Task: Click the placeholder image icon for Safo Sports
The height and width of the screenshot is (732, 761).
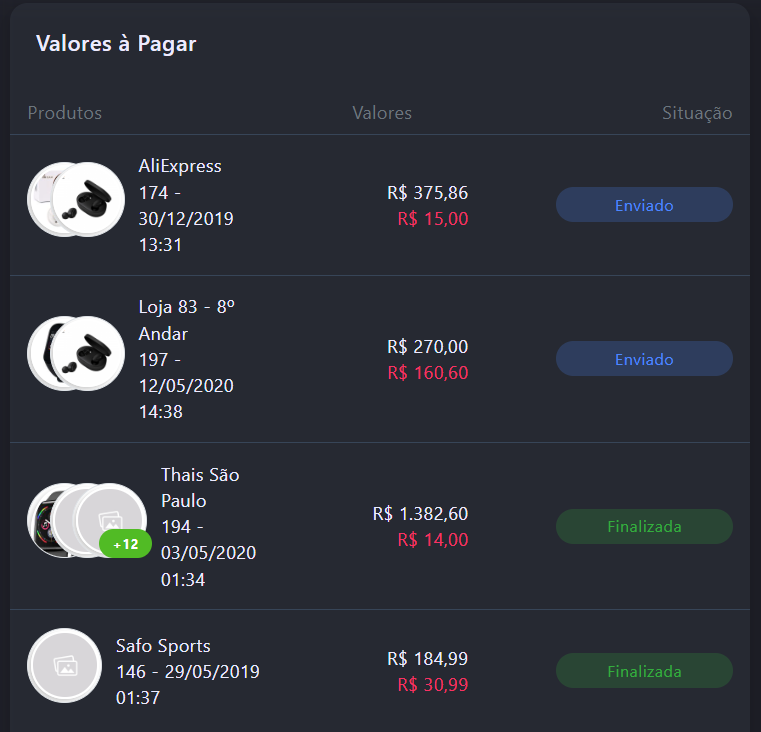Action: pyautogui.click(x=64, y=665)
